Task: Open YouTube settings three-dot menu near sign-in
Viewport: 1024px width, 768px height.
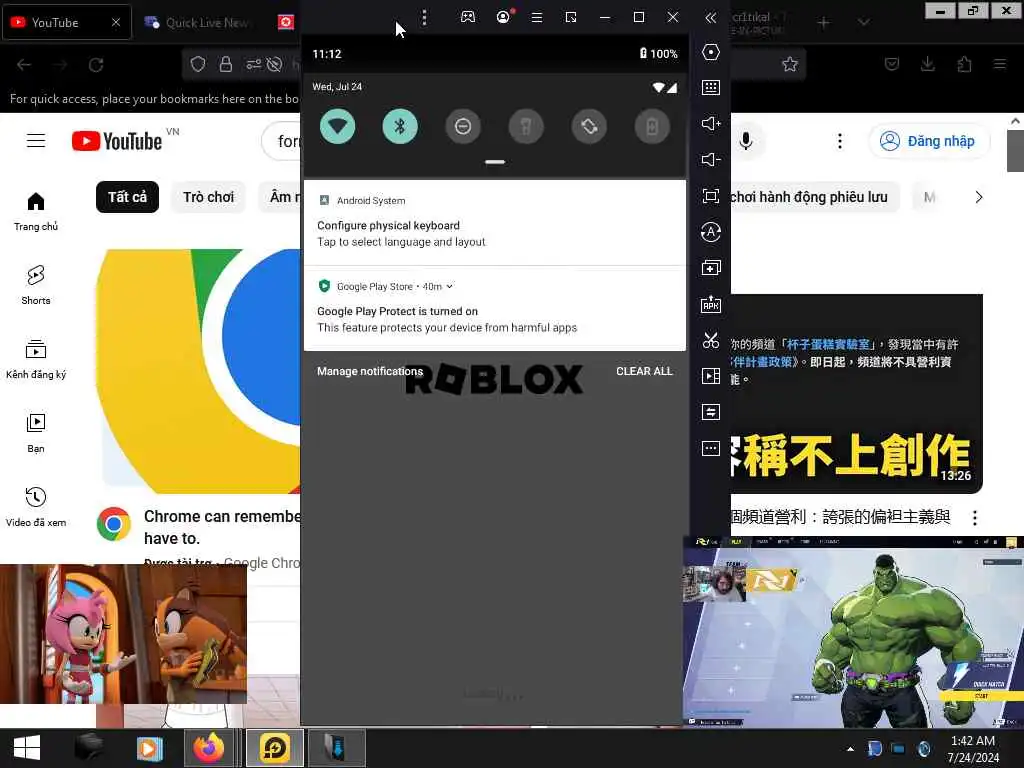Action: click(x=840, y=141)
